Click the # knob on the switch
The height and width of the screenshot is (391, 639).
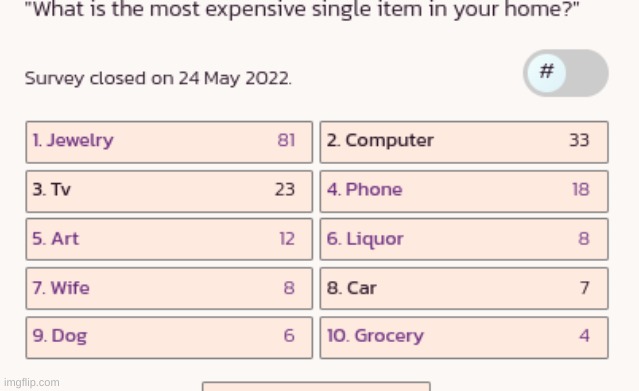546,73
